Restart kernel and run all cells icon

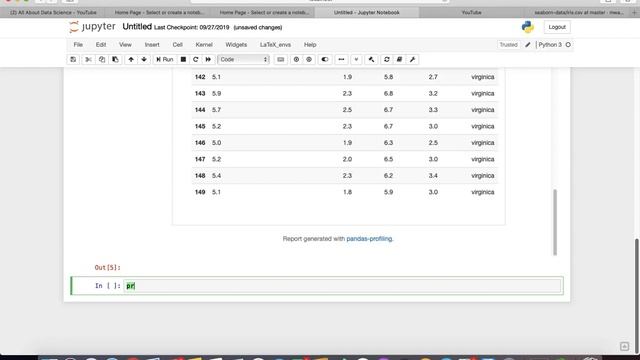208,60
